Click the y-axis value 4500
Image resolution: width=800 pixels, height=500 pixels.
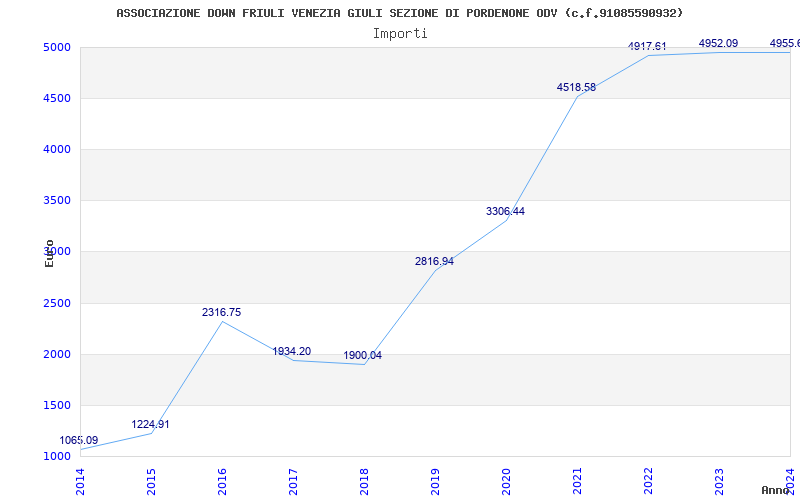click(x=56, y=98)
